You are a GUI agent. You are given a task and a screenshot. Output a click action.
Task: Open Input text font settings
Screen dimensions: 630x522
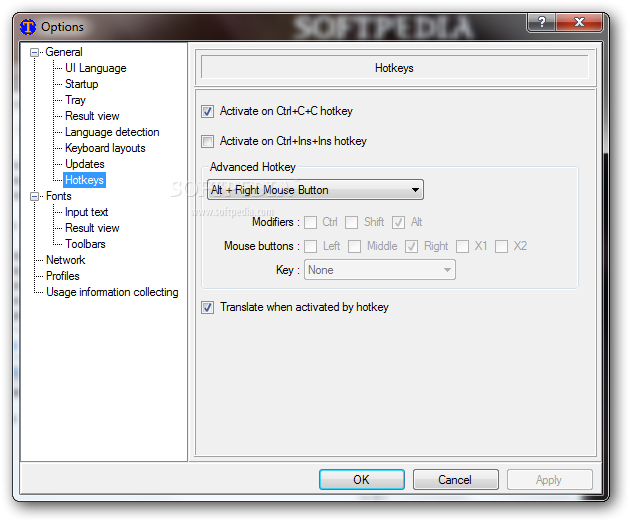click(86, 212)
